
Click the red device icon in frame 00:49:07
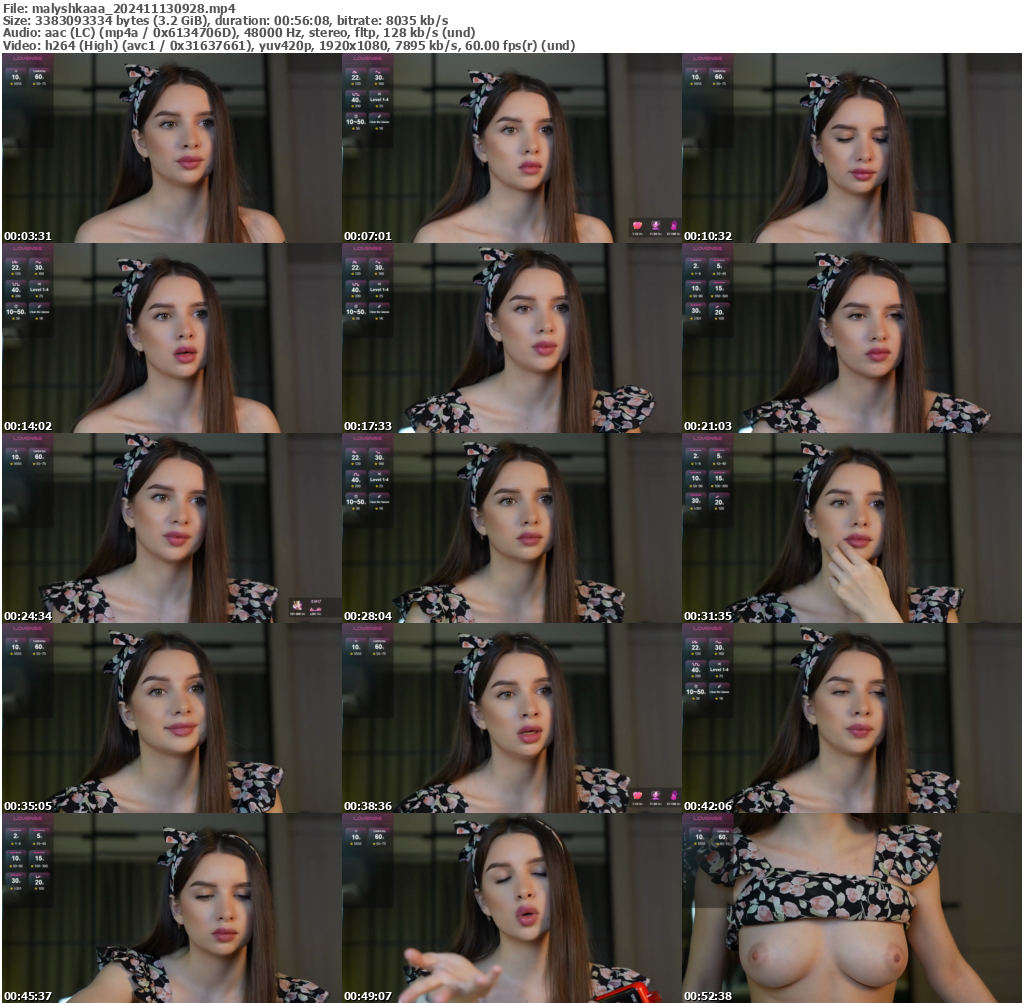pos(632,992)
